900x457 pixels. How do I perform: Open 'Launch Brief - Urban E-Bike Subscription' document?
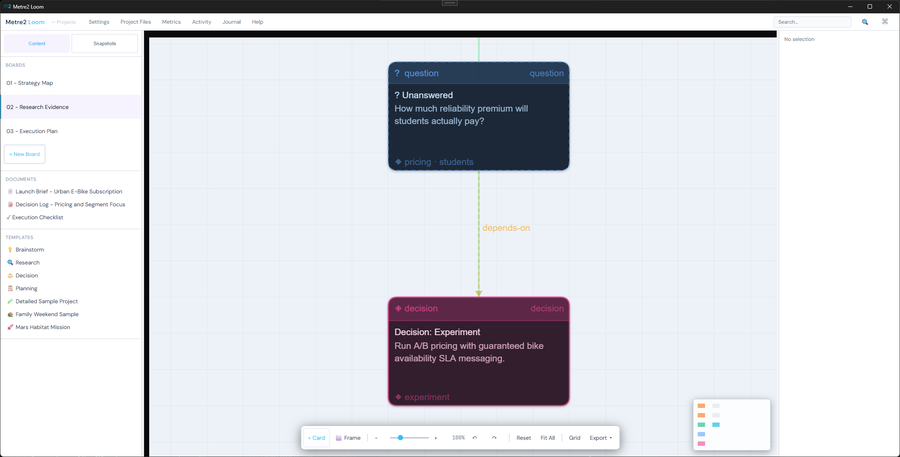[x=68, y=192]
